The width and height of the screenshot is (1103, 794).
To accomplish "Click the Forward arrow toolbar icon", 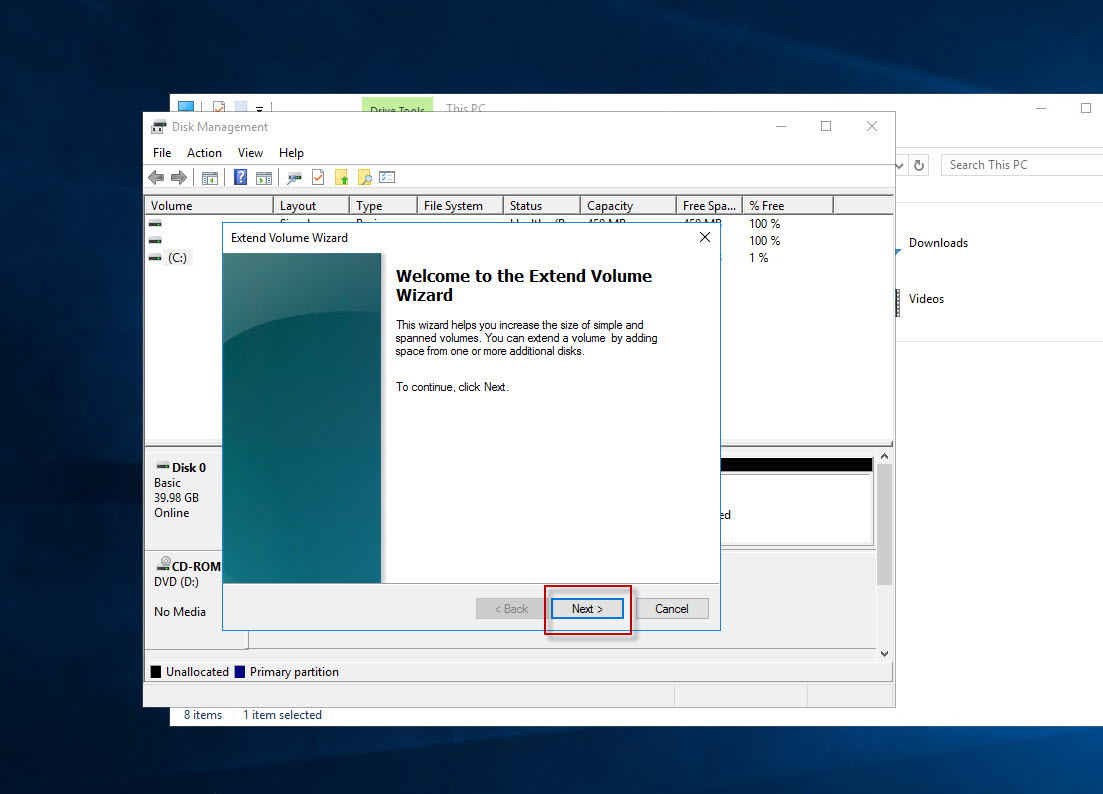I will click(x=179, y=178).
